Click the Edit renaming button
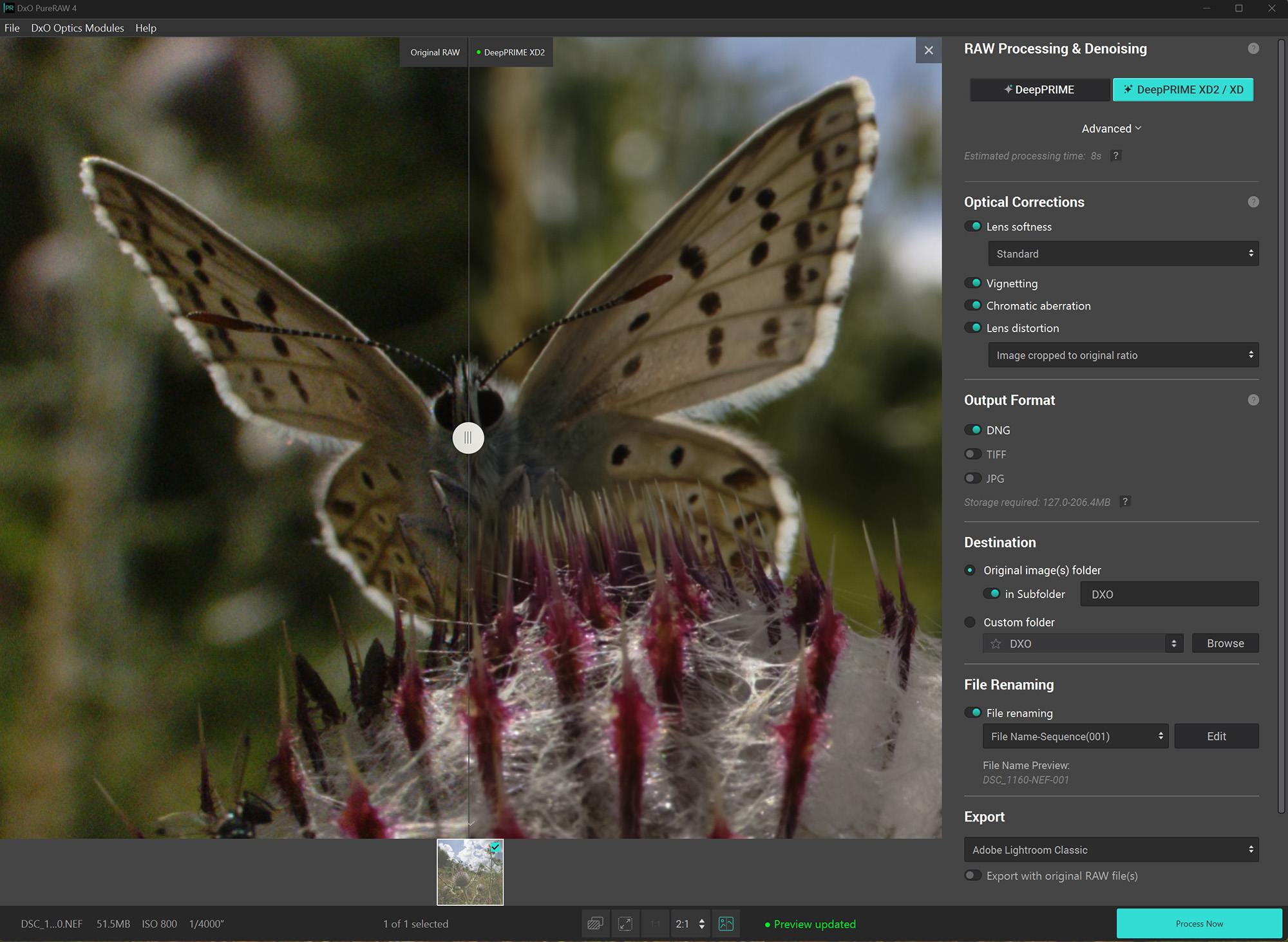Screen dimensions: 1288x942 pos(1216,736)
